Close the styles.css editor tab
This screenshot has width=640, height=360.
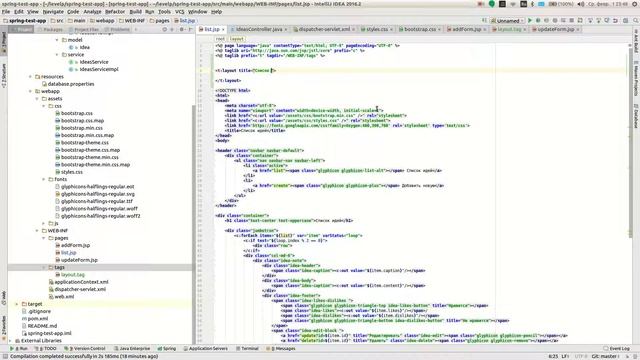pos(391,30)
